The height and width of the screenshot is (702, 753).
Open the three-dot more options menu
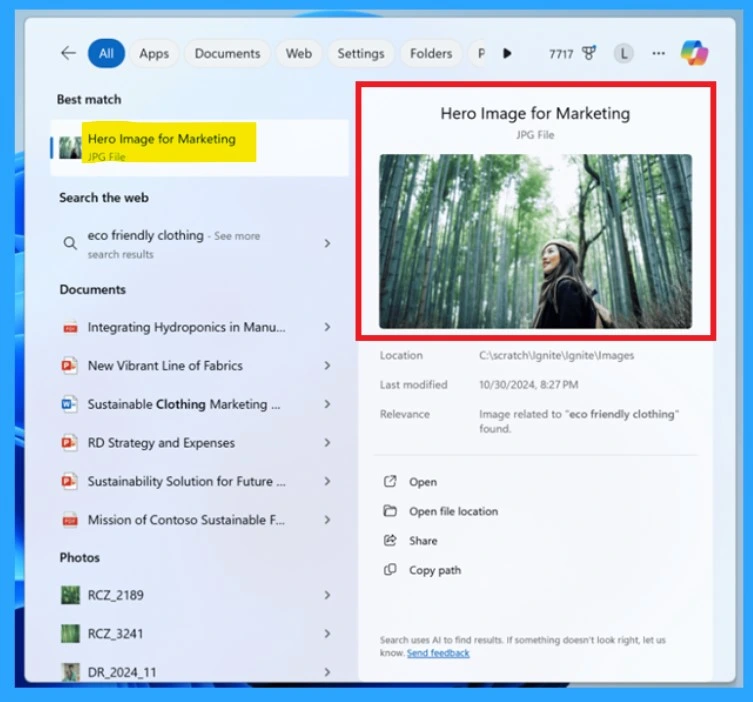tap(658, 53)
